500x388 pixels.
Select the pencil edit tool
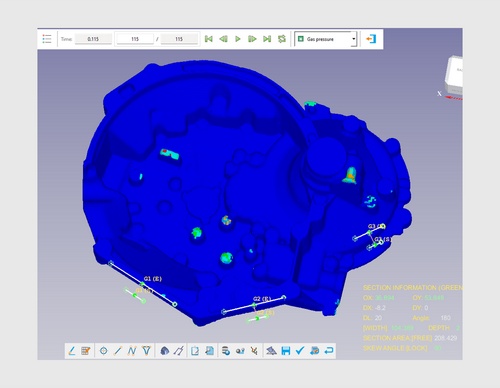72,351
